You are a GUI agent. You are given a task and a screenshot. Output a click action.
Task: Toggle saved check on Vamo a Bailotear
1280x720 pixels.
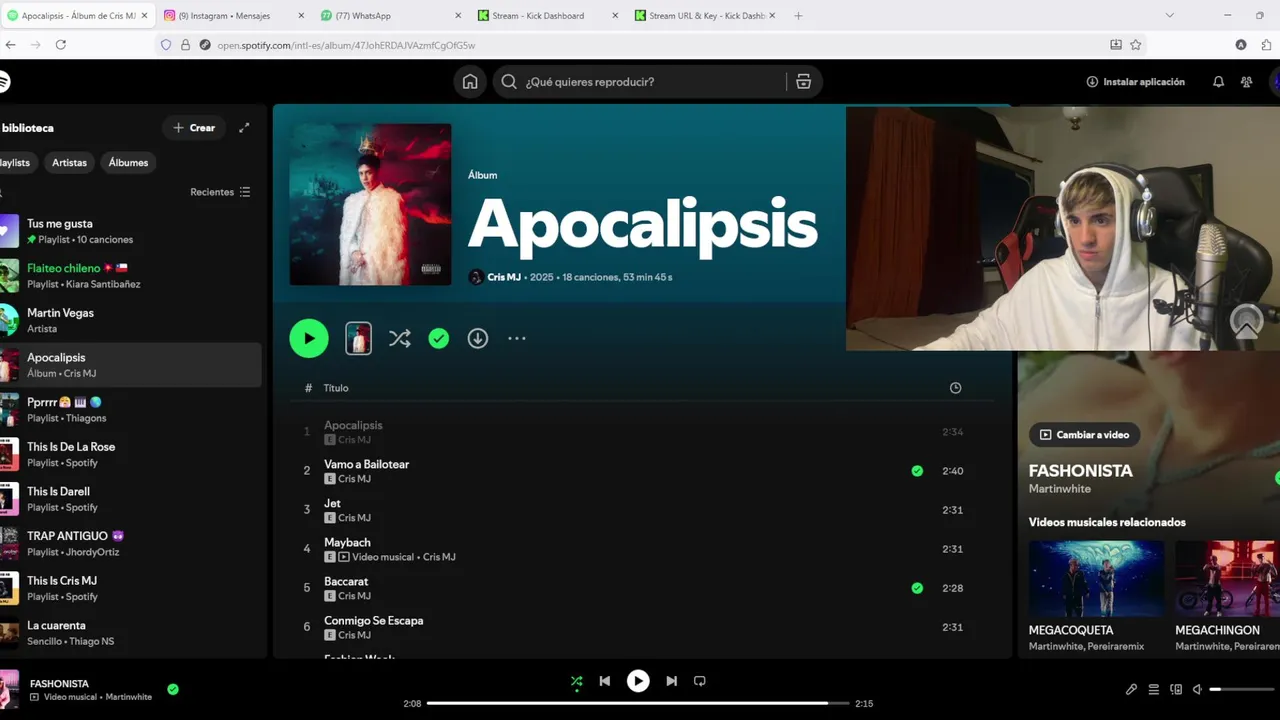click(x=917, y=471)
